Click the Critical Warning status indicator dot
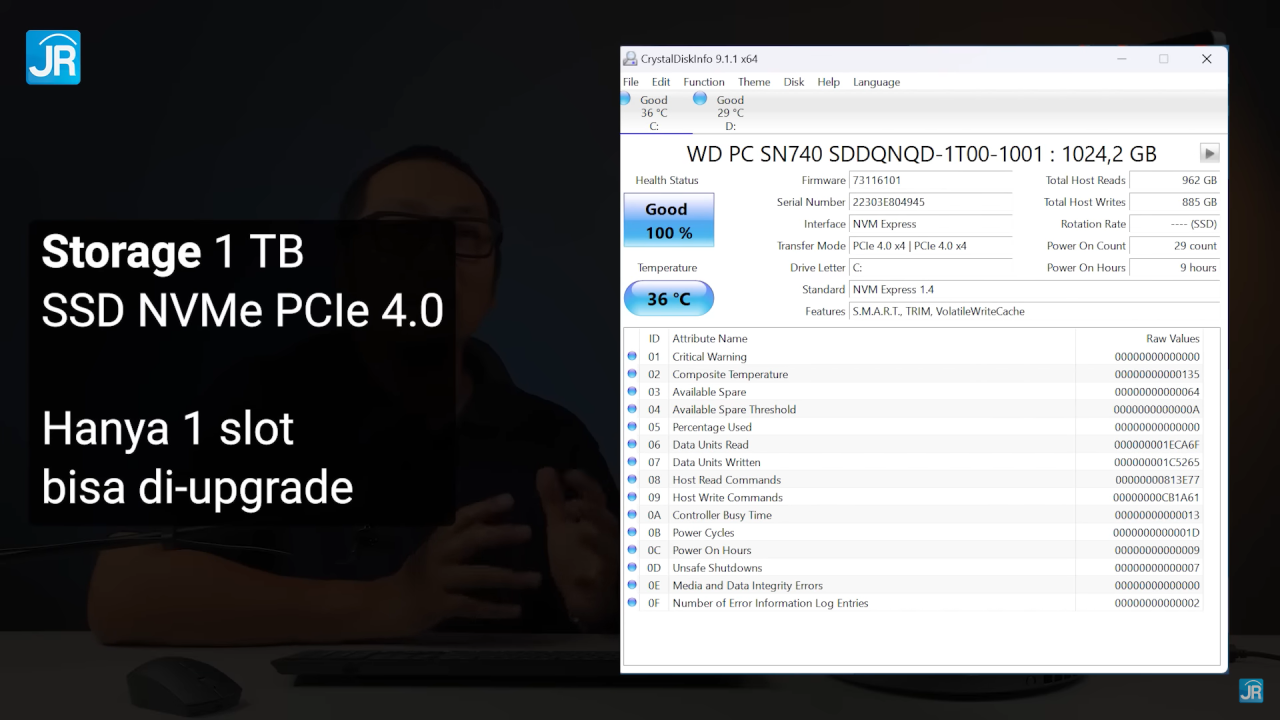This screenshot has width=1280, height=720. pos(632,356)
